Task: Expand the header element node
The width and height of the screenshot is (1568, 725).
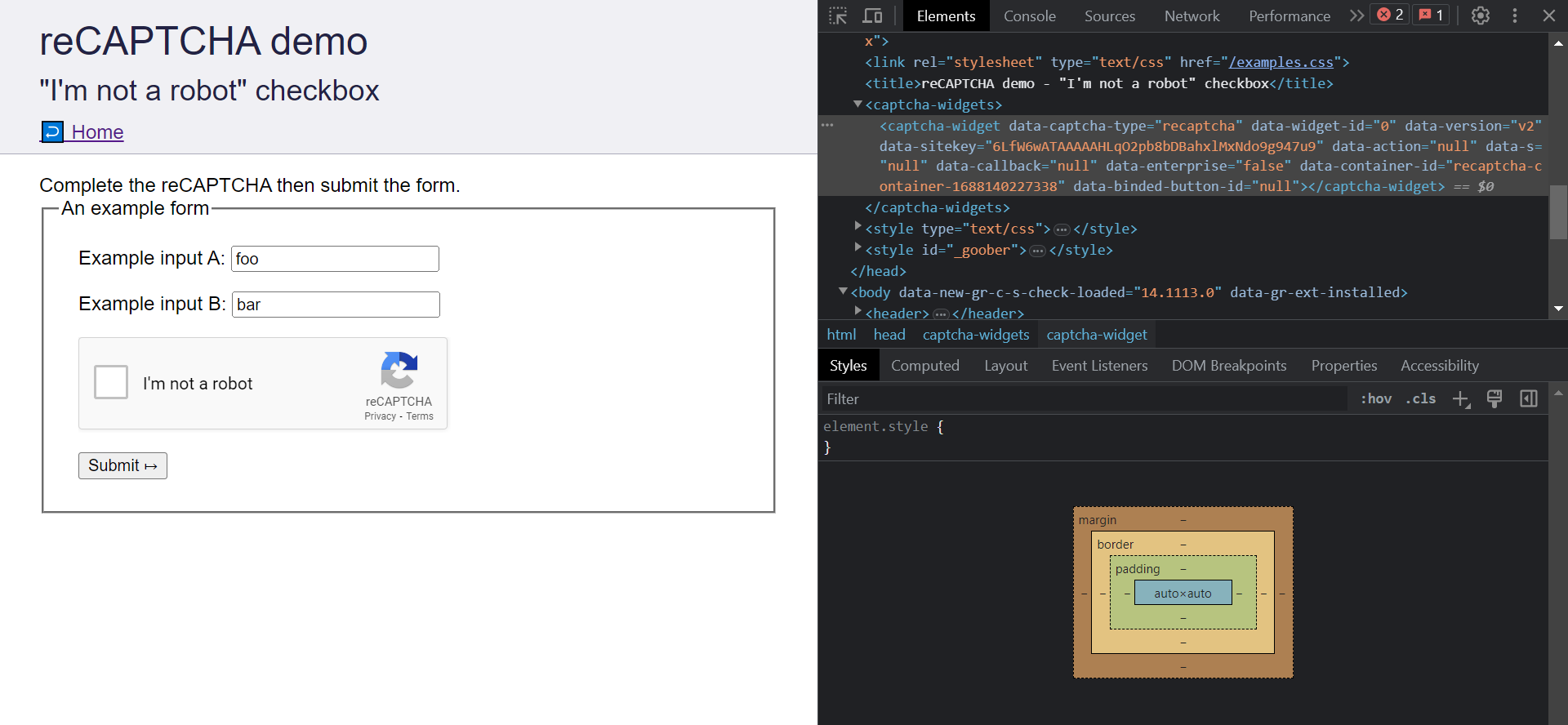Action: [857, 311]
